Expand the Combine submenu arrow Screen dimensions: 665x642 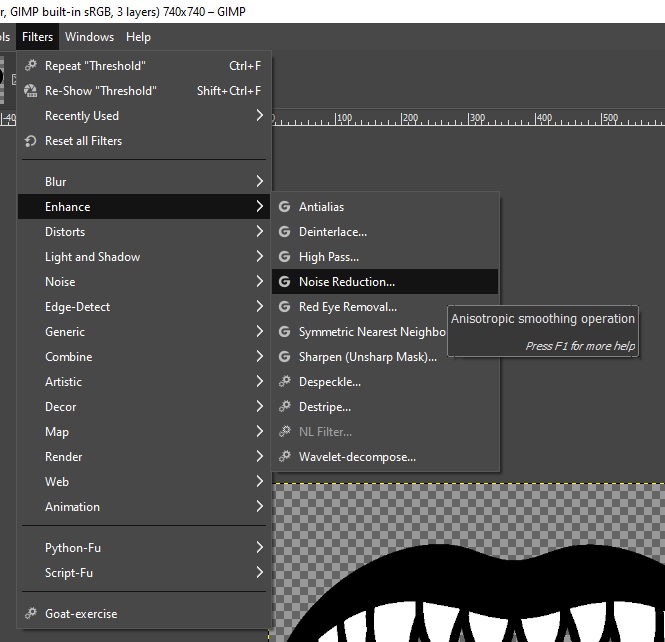tap(260, 357)
